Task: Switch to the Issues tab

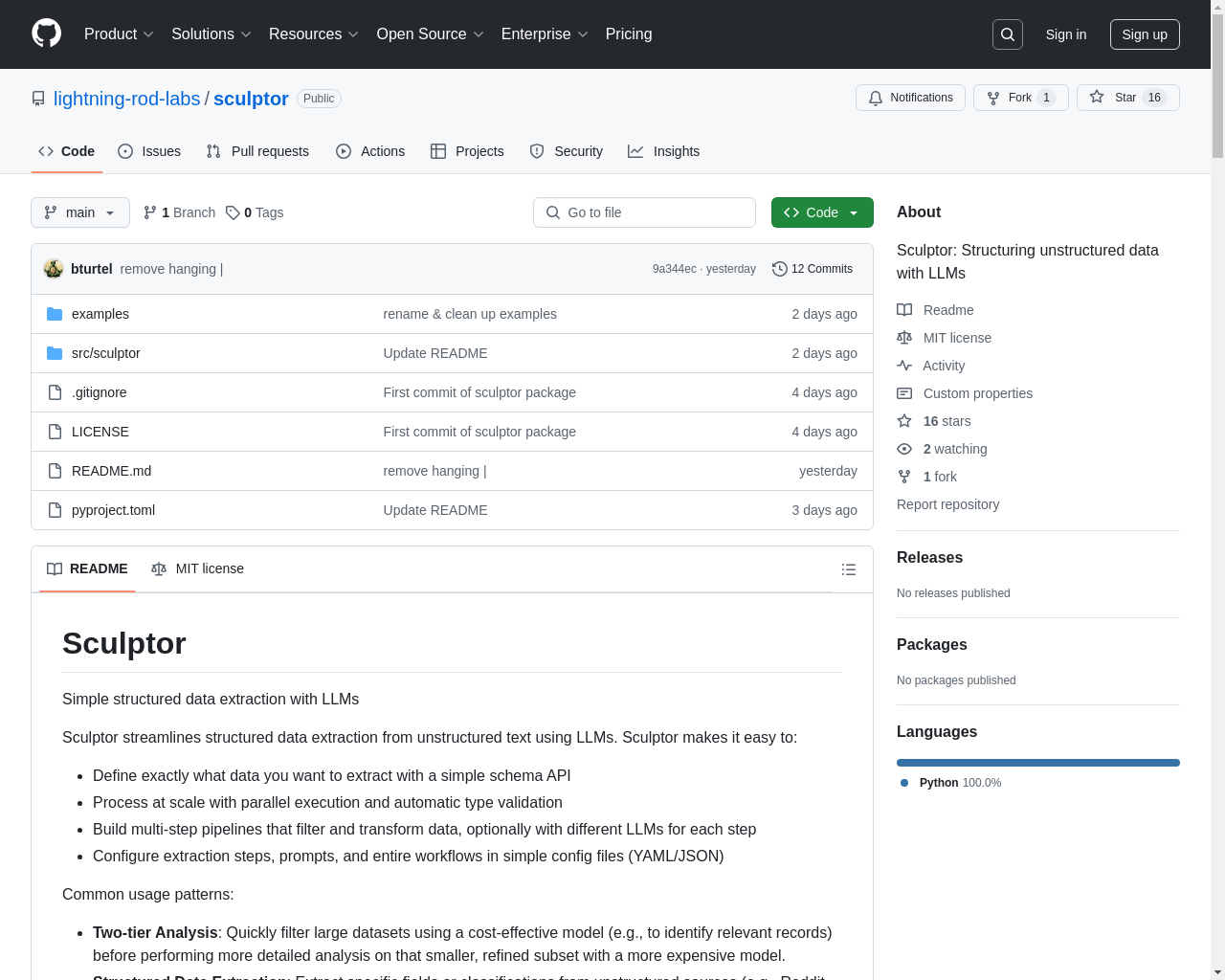Action: pyautogui.click(x=149, y=151)
